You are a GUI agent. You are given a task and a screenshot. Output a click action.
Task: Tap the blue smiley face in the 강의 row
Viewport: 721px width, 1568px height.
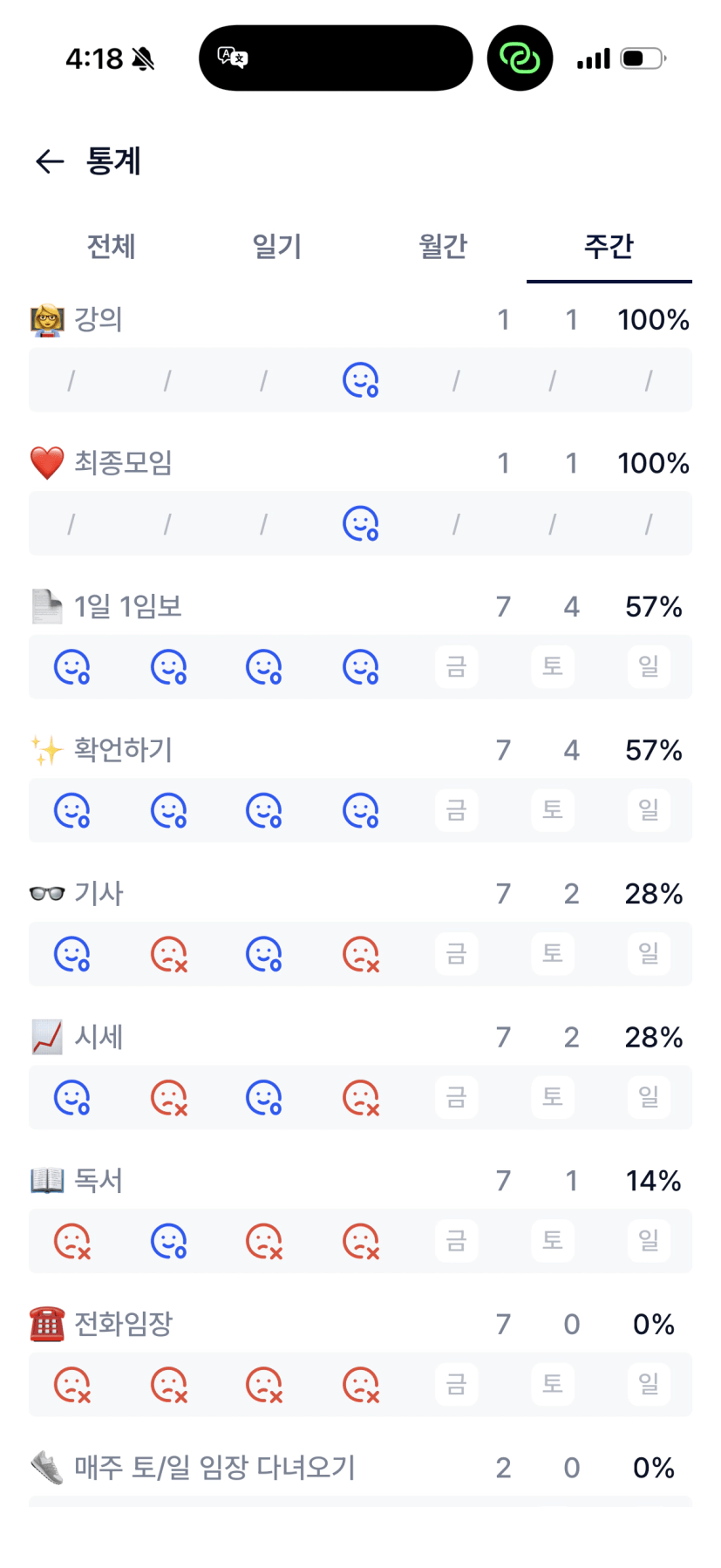[360, 380]
